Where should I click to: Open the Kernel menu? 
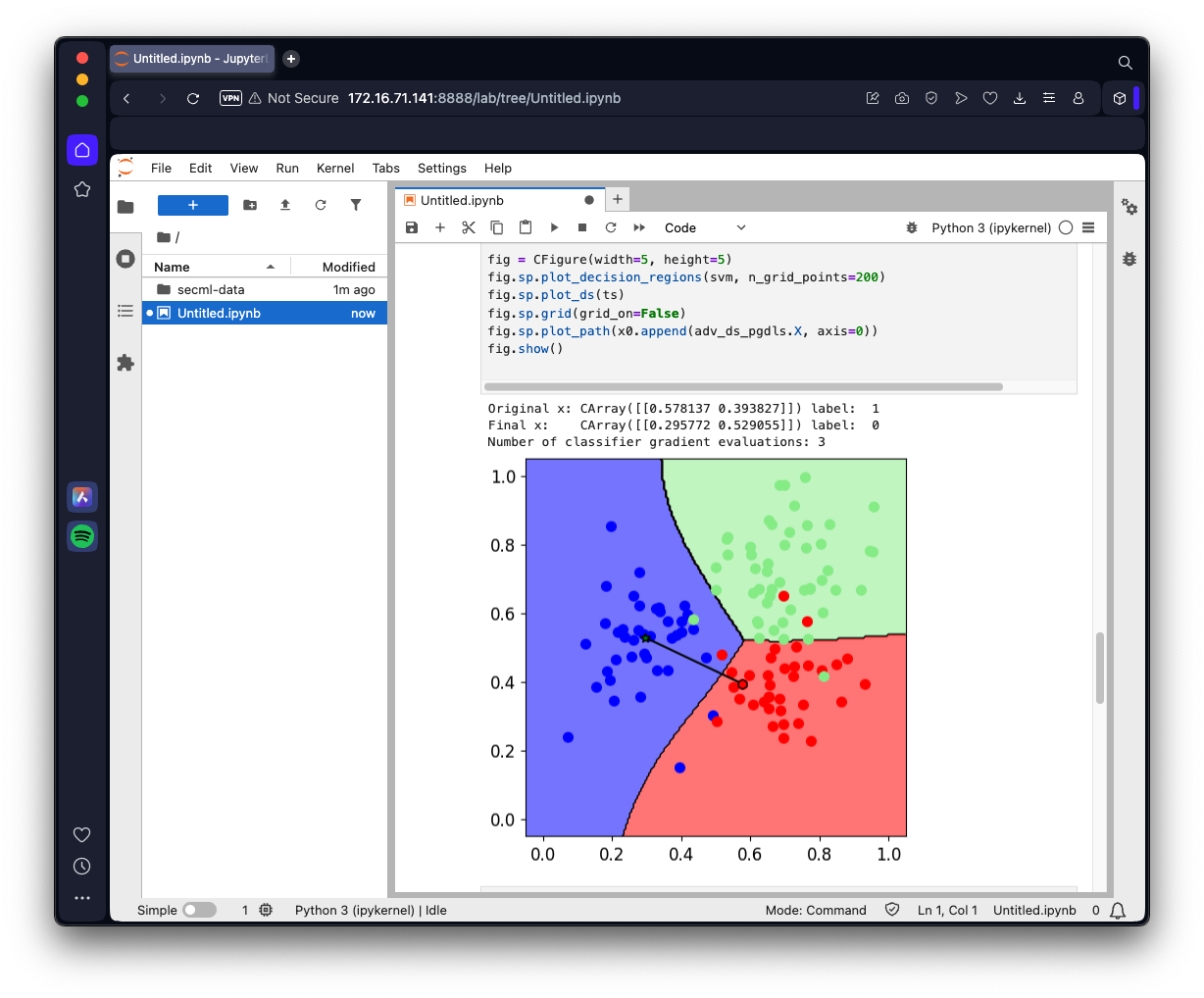(x=335, y=168)
